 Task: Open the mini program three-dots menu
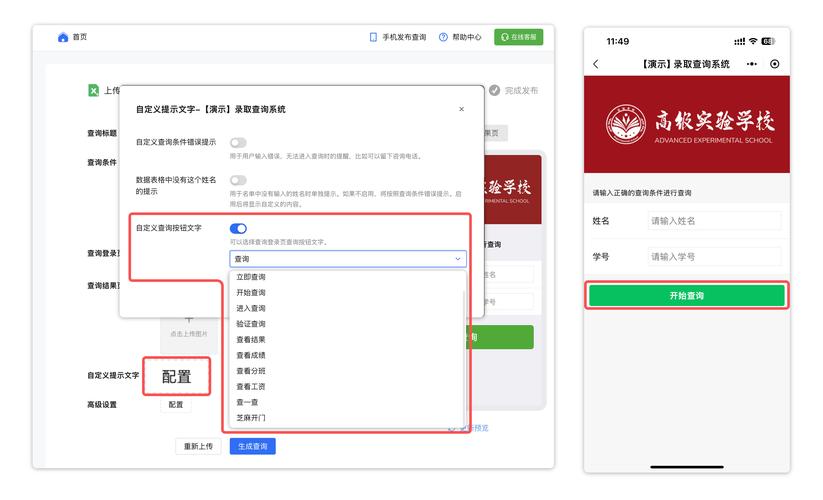tap(752, 64)
